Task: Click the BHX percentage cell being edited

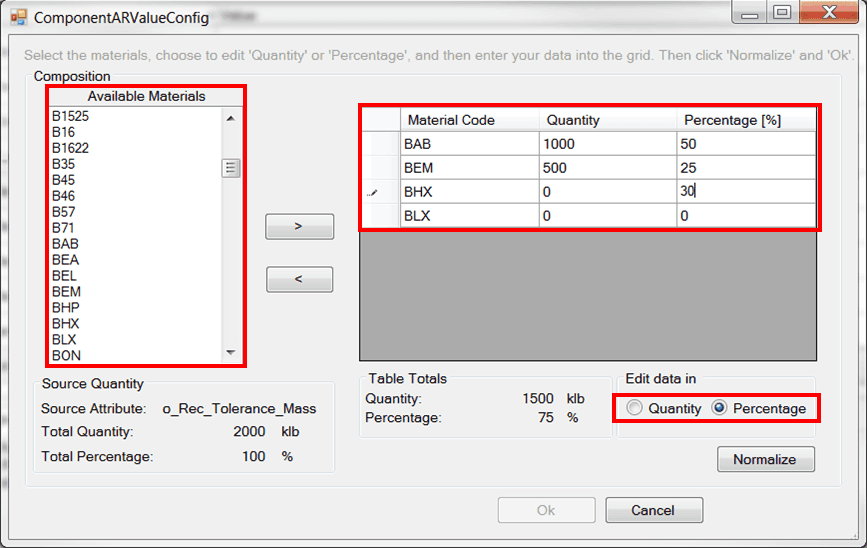Action: 746,192
